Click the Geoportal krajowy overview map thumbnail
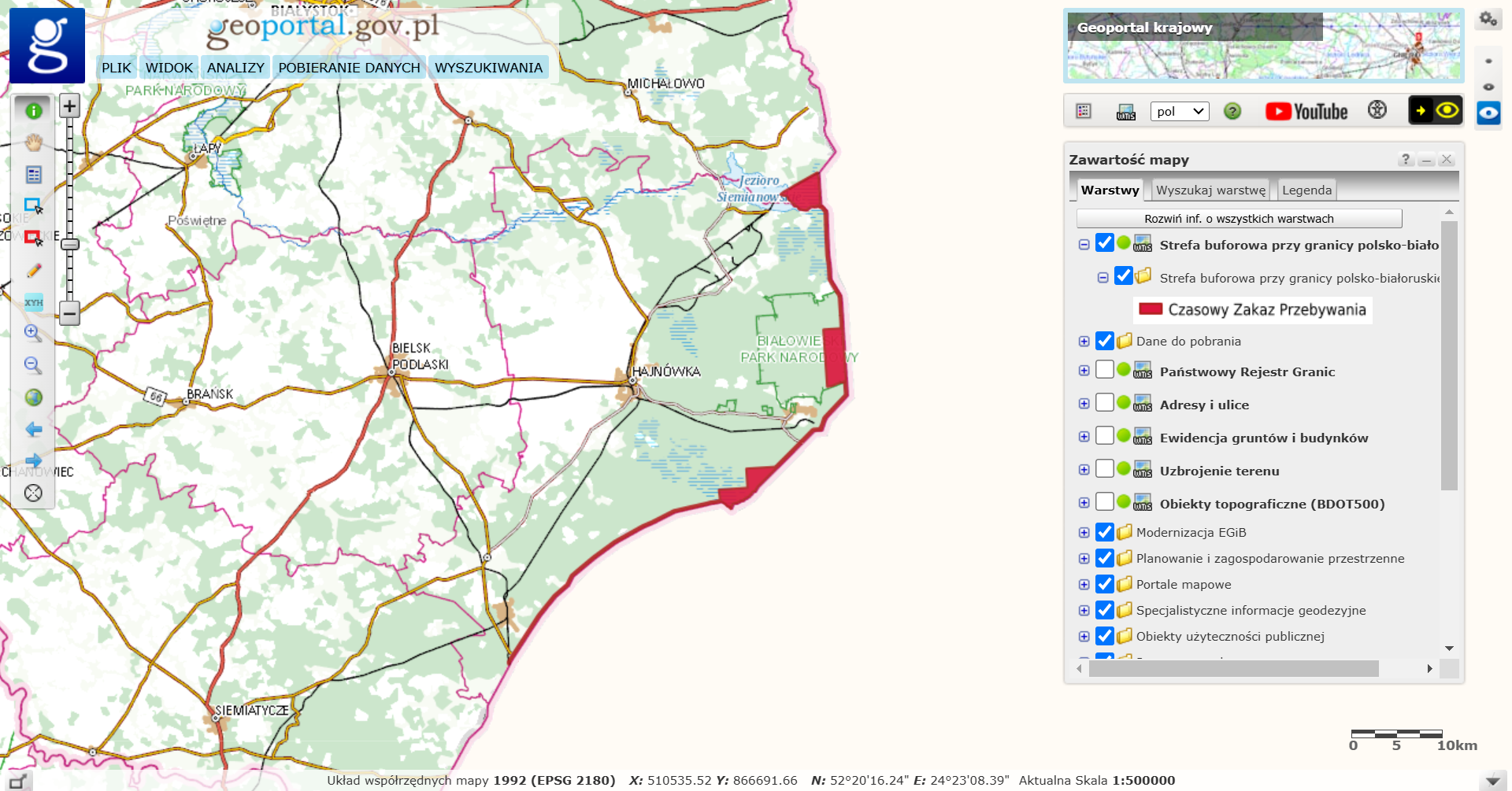1512x791 pixels. [1263, 47]
